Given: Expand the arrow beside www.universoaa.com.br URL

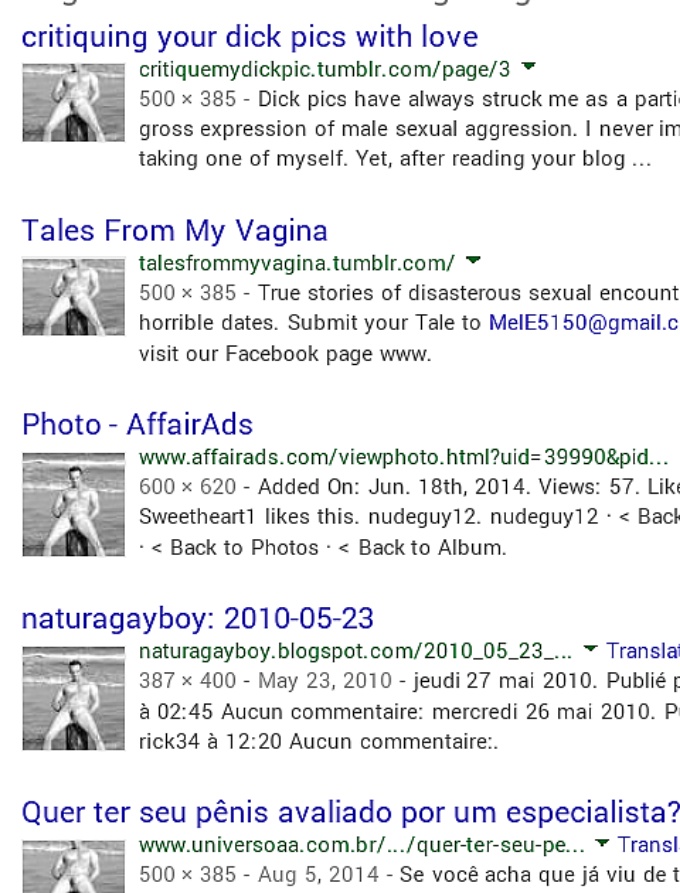Looking at the screenshot, I should (x=602, y=842).
